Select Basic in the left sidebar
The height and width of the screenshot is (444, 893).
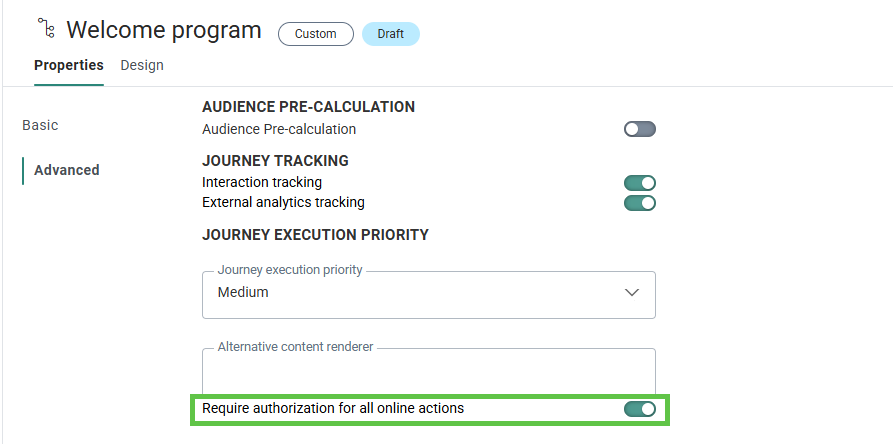click(x=40, y=125)
